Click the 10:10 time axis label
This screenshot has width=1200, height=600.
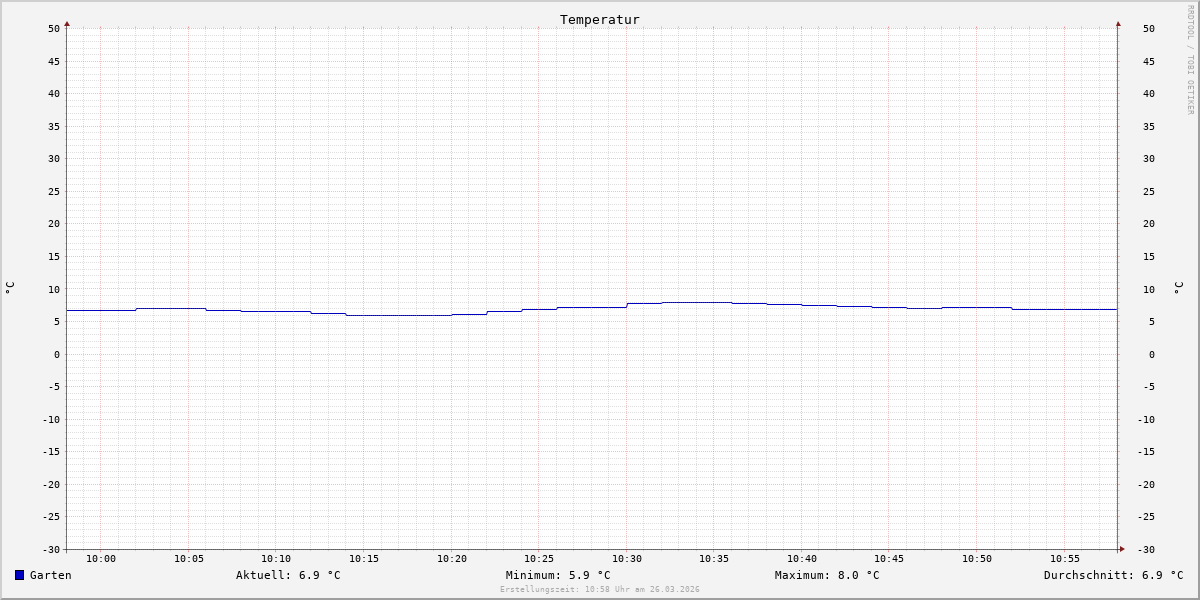tap(276, 559)
